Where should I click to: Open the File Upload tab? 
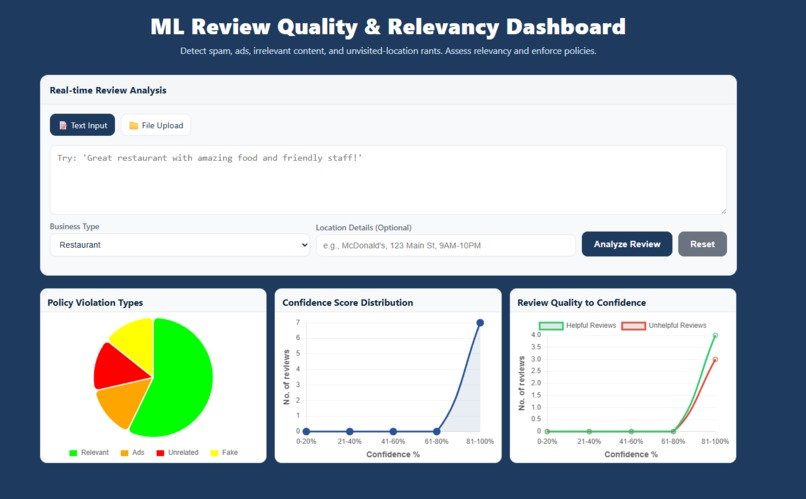(x=156, y=126)
